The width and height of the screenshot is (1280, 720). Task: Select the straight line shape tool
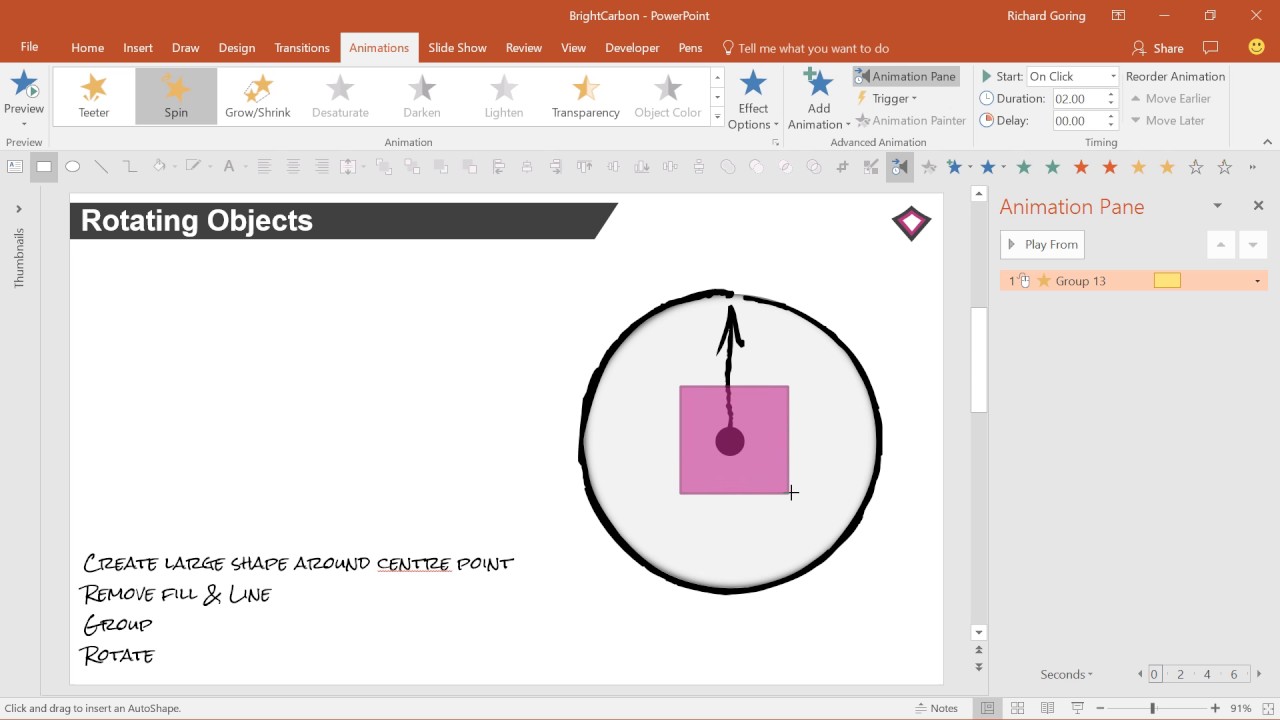(x=101, y=167)
